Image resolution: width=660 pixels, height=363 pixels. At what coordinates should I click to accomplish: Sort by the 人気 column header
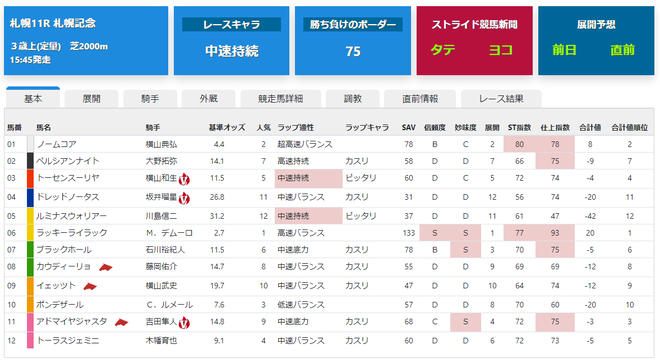coord(263,127)
